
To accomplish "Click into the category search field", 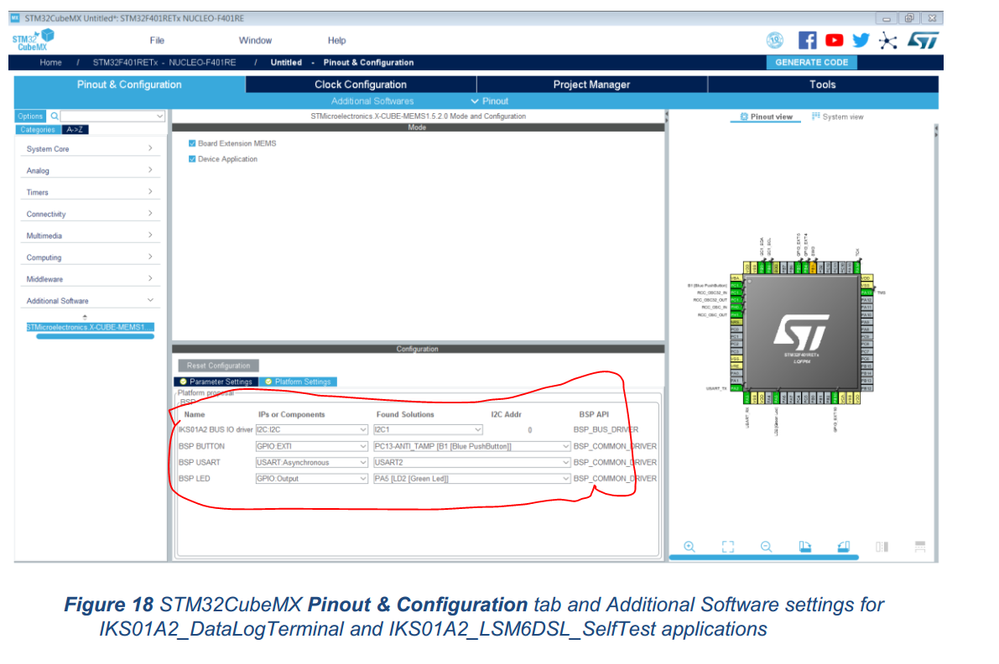I will [x=113, y=116].
